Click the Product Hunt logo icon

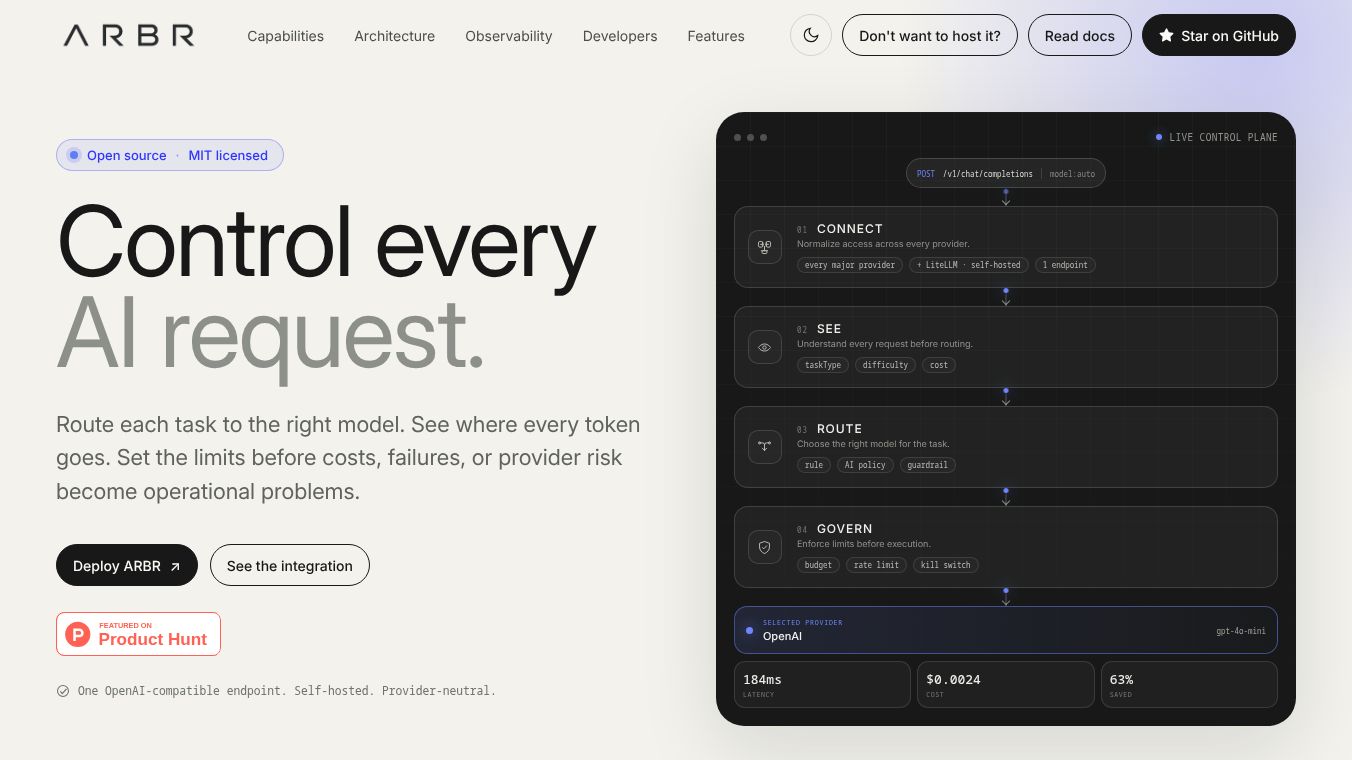[x=78, y=634]
